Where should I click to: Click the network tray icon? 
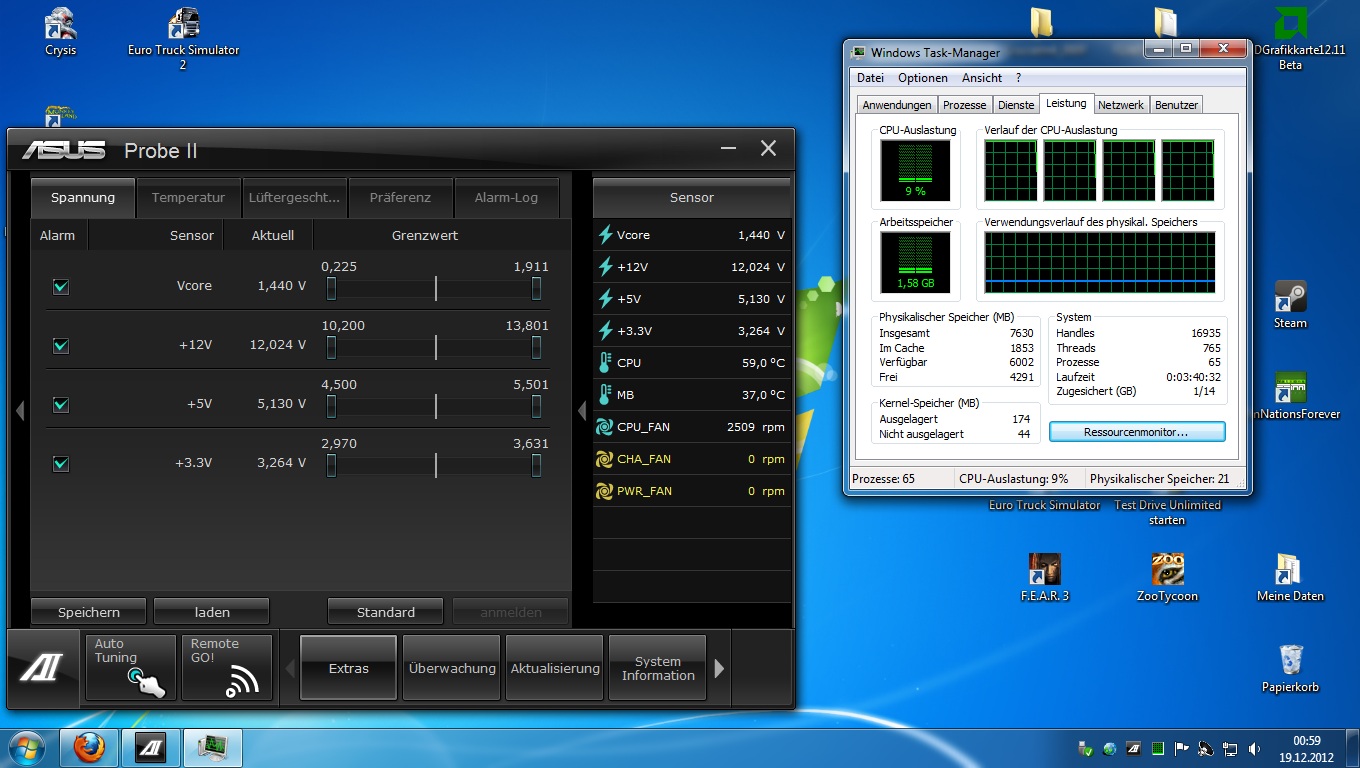1230,748
